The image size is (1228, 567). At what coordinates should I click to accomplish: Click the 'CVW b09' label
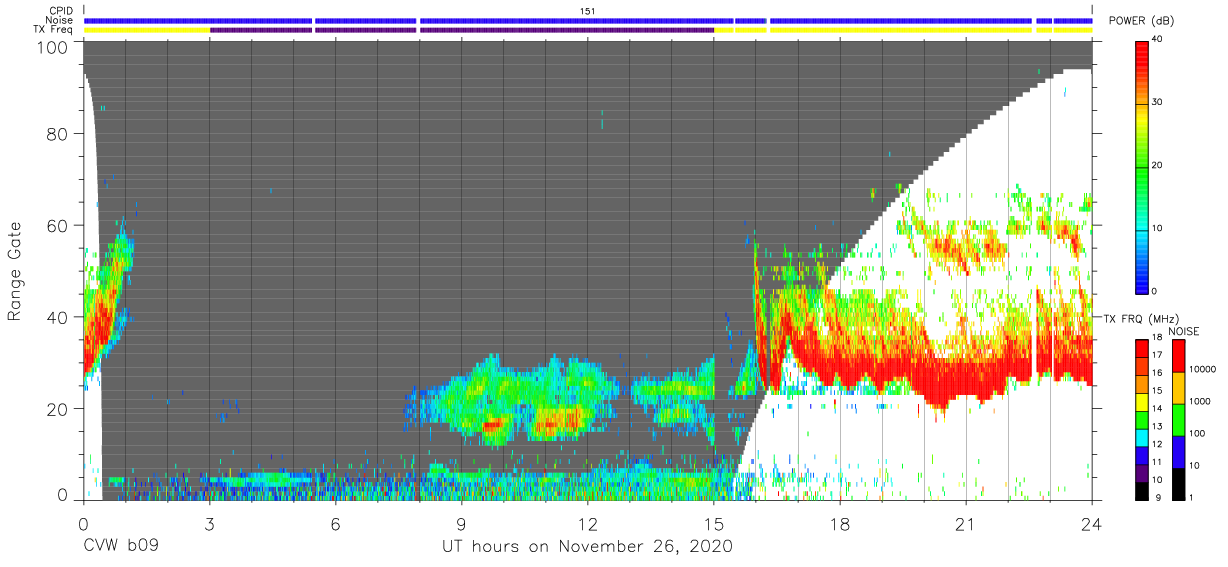[120, 547]
